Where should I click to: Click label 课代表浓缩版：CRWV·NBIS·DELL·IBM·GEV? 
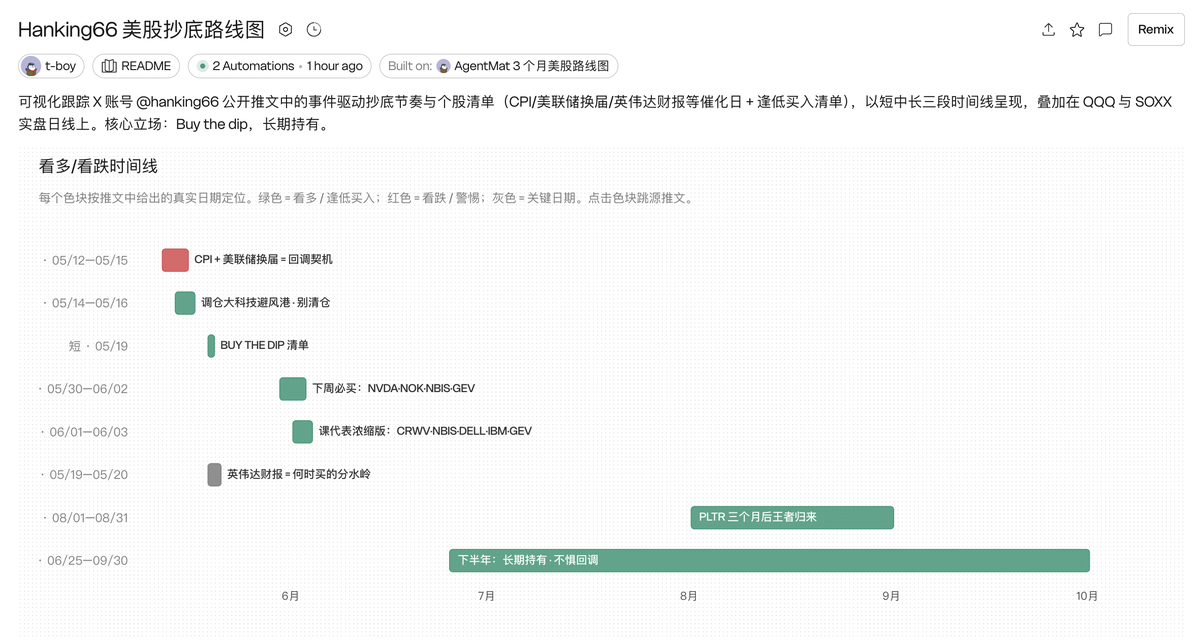click(425, 432)
